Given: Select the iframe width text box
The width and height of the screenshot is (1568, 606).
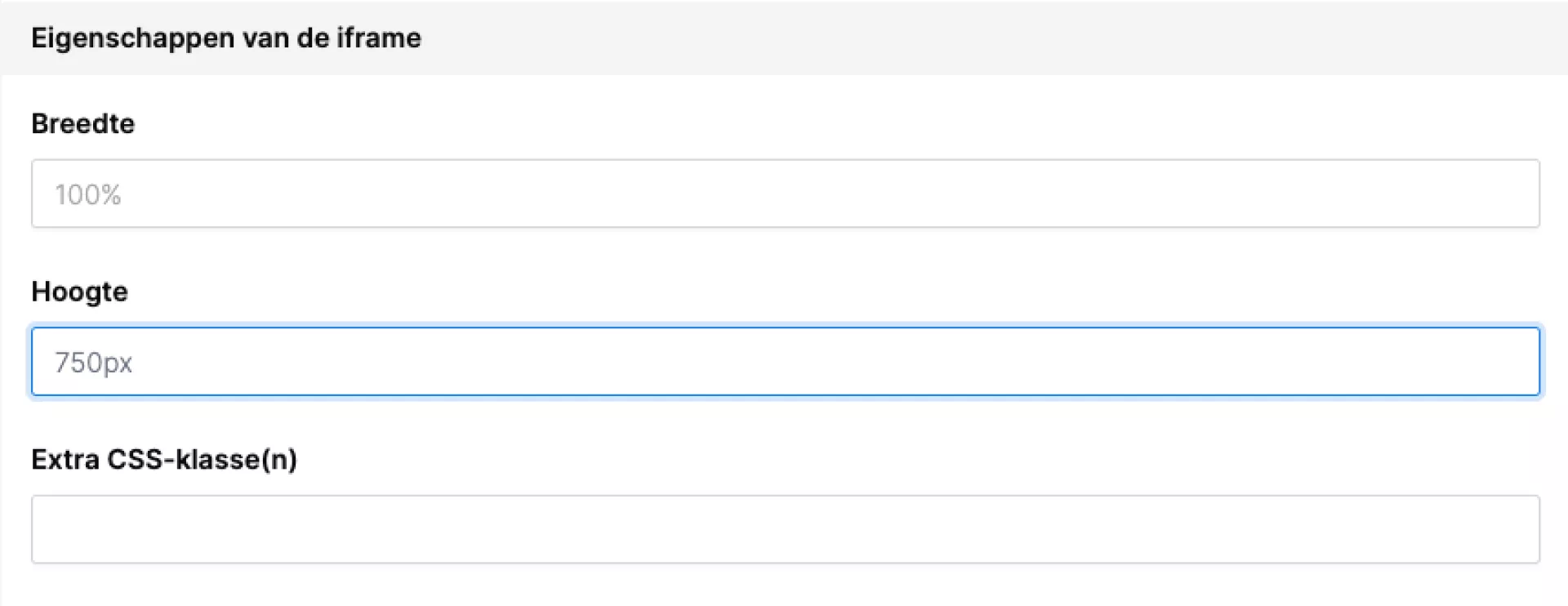Looking at the screenshot, I should pyautogui.click(x=785, y=194).
